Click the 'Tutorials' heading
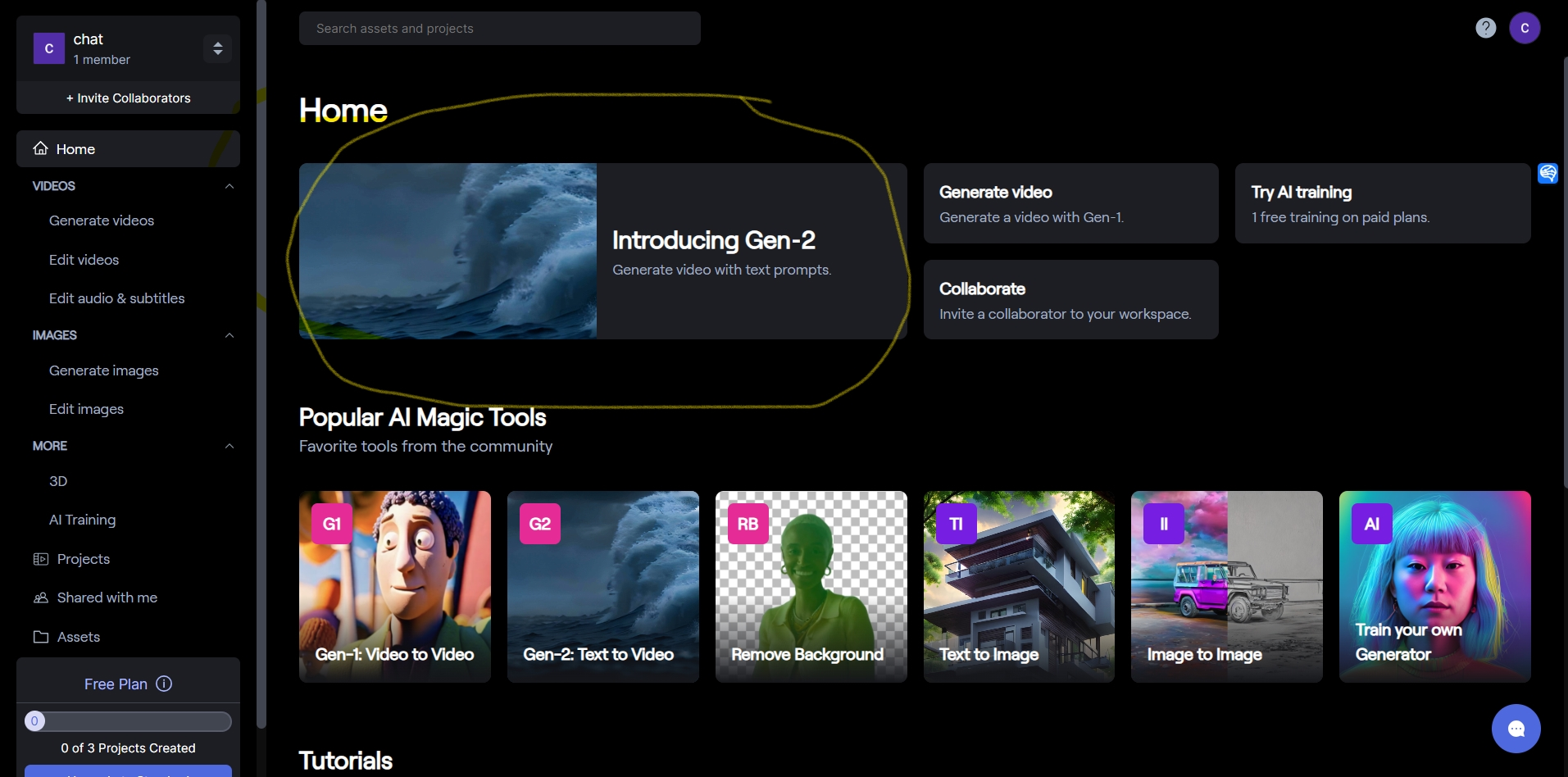 (x=346, y=761)
